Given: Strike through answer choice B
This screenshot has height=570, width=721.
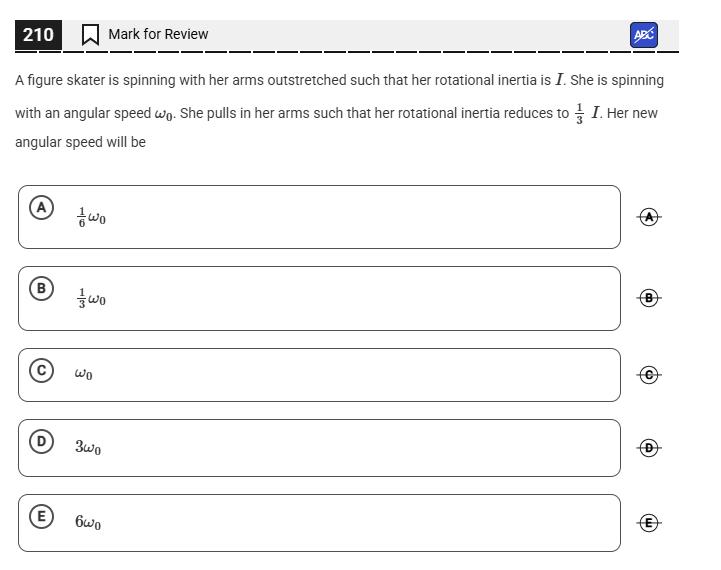Looking at the screenshot, I should pyautogui.click(x=649, y=297).
